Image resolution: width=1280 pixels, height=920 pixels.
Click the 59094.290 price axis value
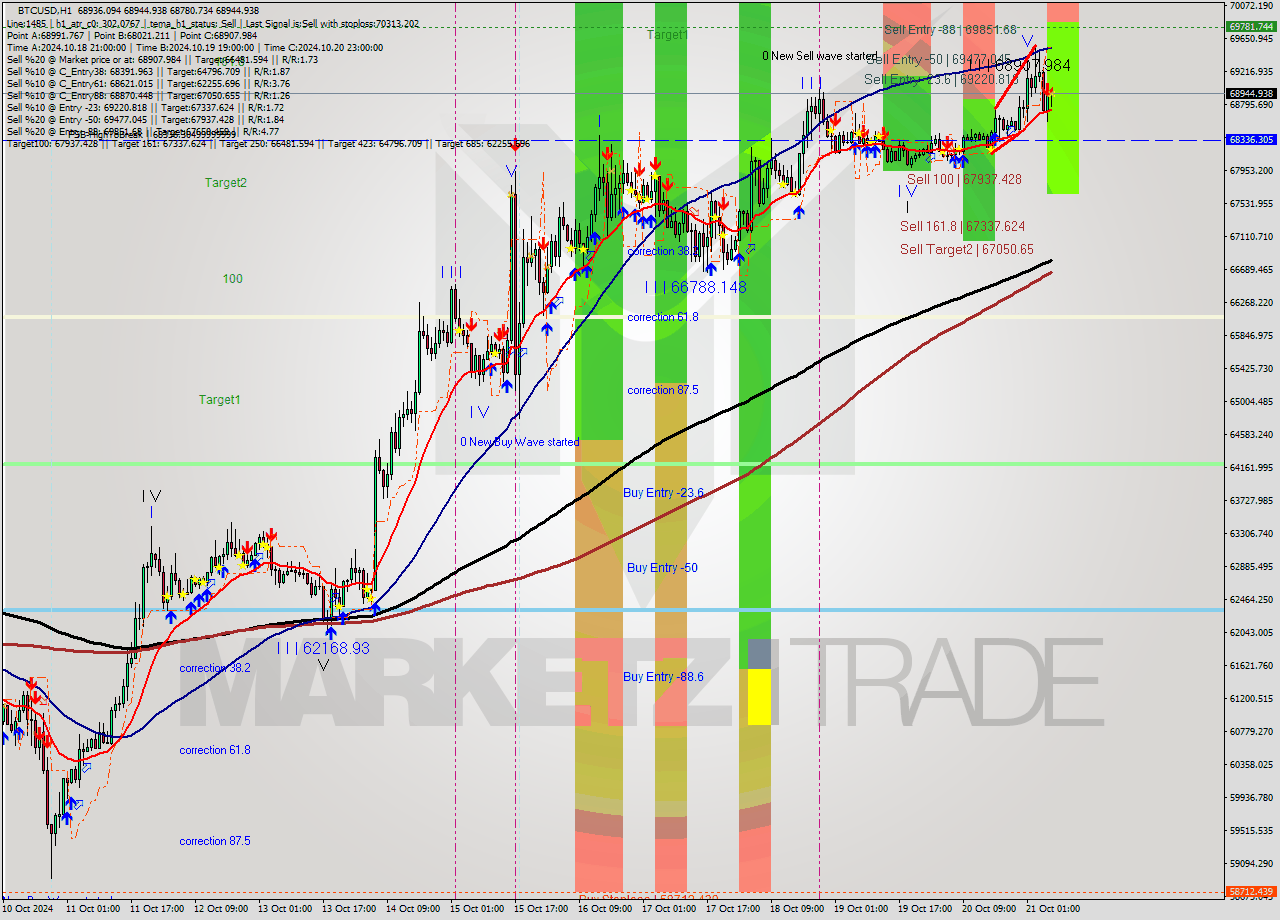click(1250, 864)
